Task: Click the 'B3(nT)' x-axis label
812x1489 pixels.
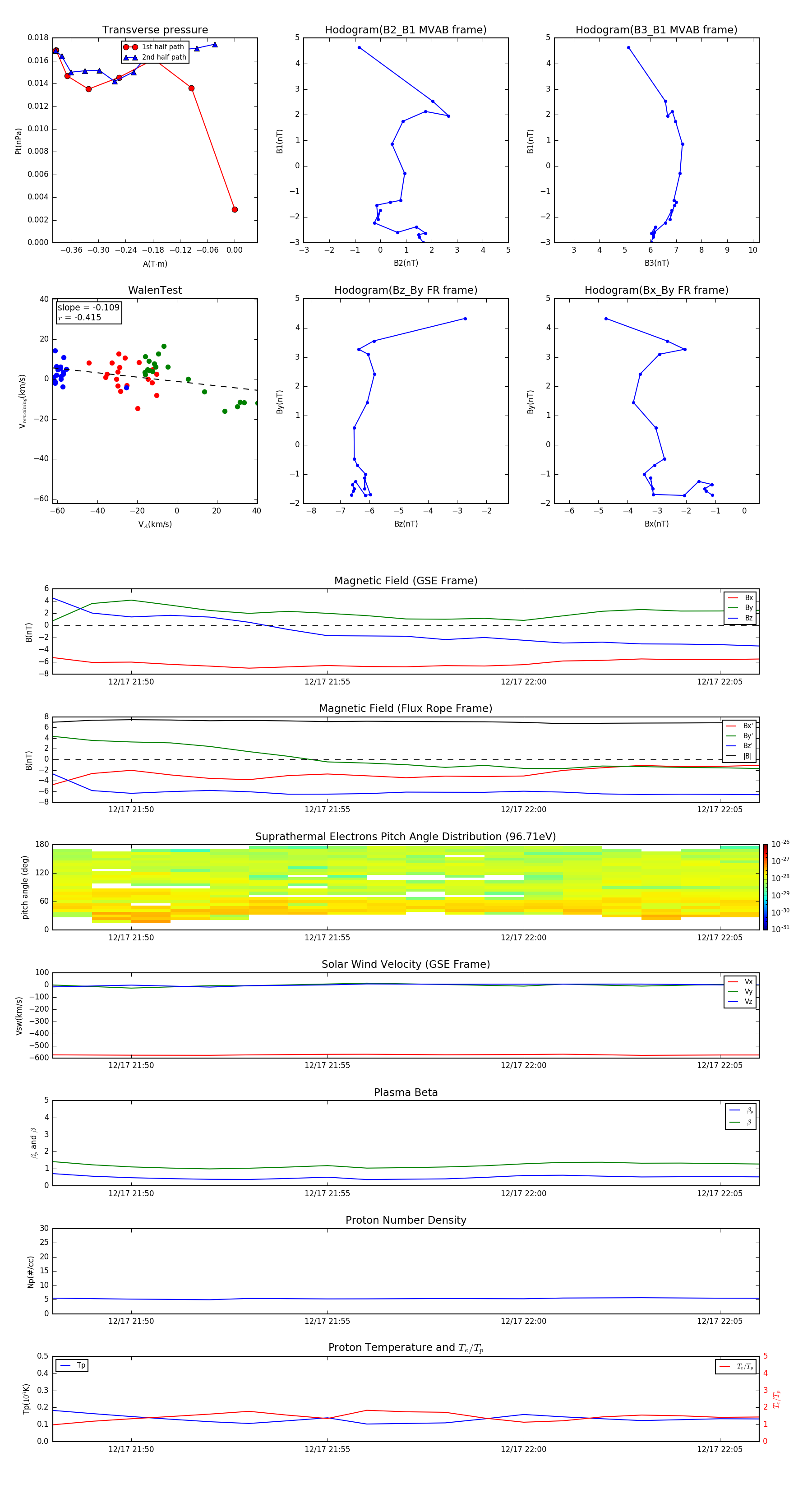Action: pyautogui.click(x=656, y=263)
